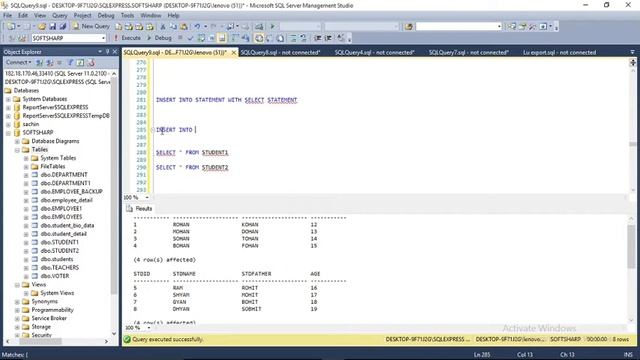Viewport: 640px width, 360px height.
Task: Click the Change Connection icon
Action: [x=22, y=38]
